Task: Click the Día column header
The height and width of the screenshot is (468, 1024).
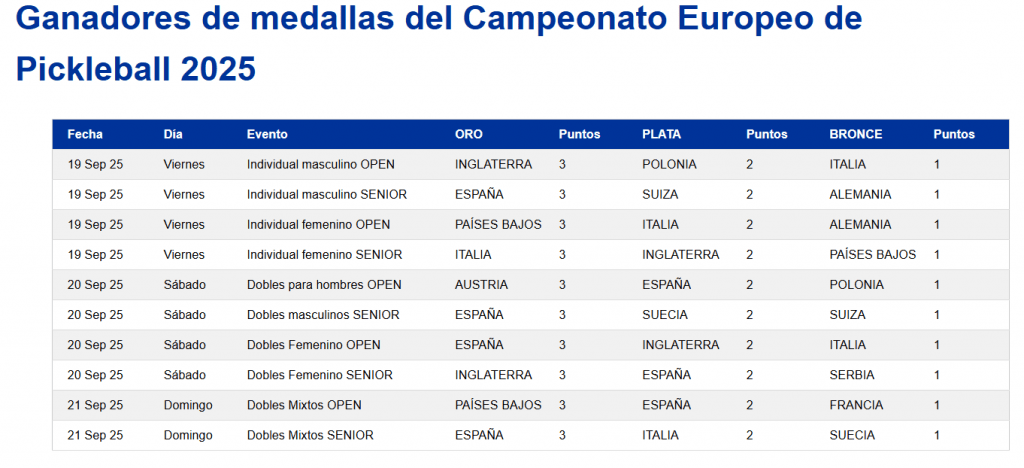Action: [x=173, y=134]
